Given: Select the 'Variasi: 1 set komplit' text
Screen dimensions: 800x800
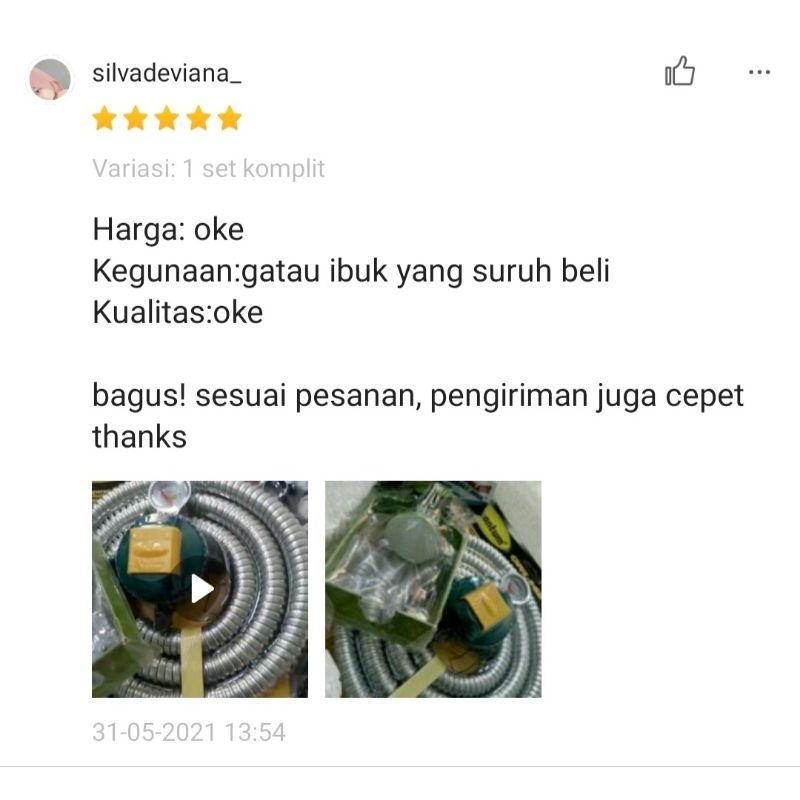Looking at the screenshot, I should click(x=209, y=168).
